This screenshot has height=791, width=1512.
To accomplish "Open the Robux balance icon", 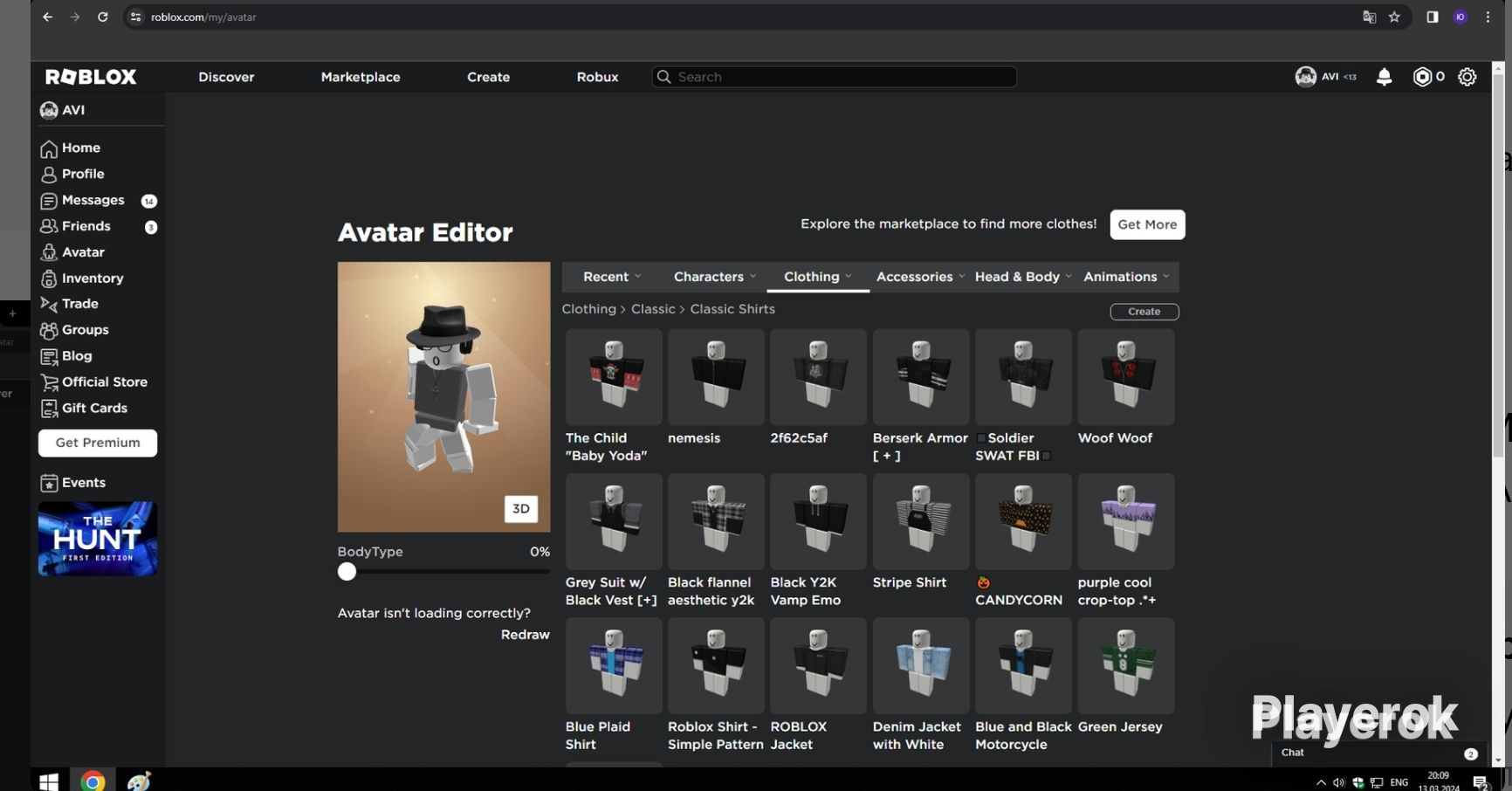I will (x=1422, y=77).
